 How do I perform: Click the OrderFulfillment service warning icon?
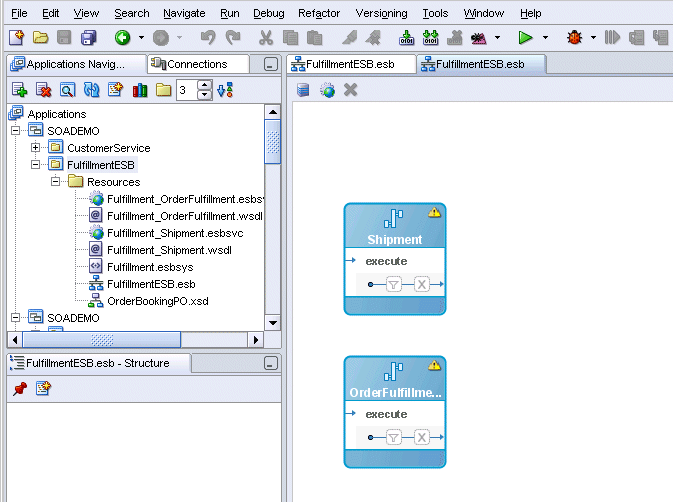pos(434,365)
